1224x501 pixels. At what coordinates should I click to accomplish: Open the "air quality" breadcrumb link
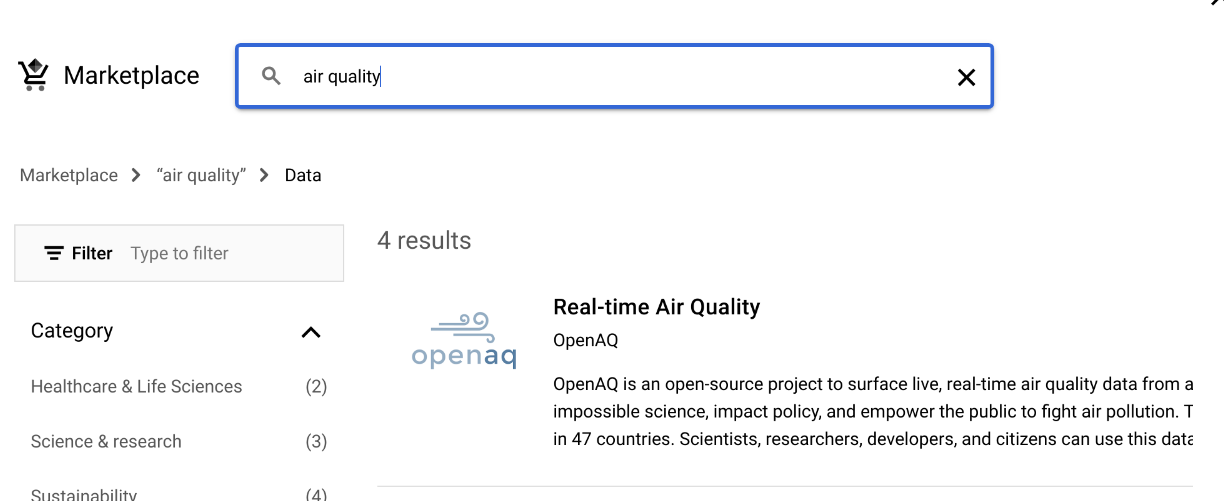(201, 175)
